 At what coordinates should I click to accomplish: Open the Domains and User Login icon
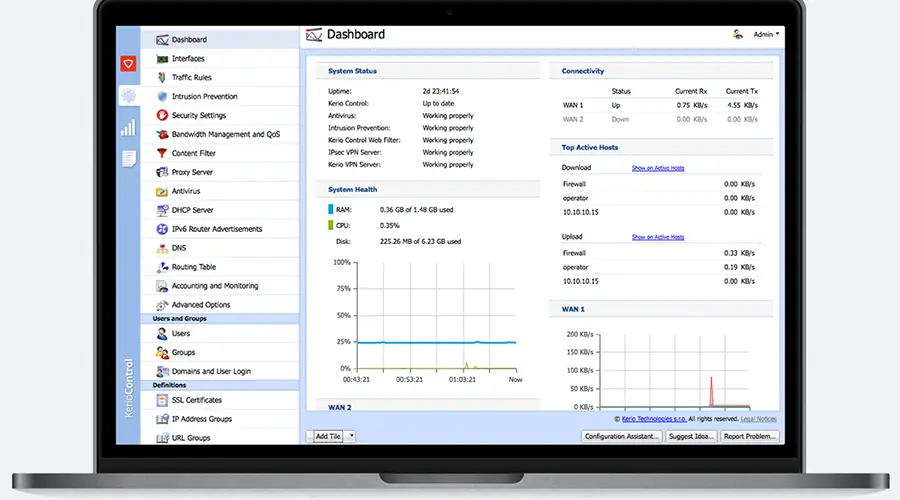[x=162, y=371]
